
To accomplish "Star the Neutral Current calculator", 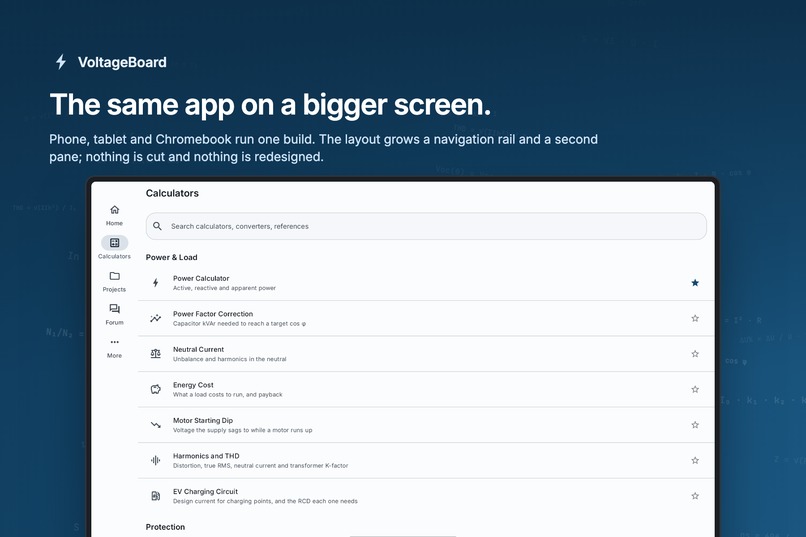I will point(695,354).
